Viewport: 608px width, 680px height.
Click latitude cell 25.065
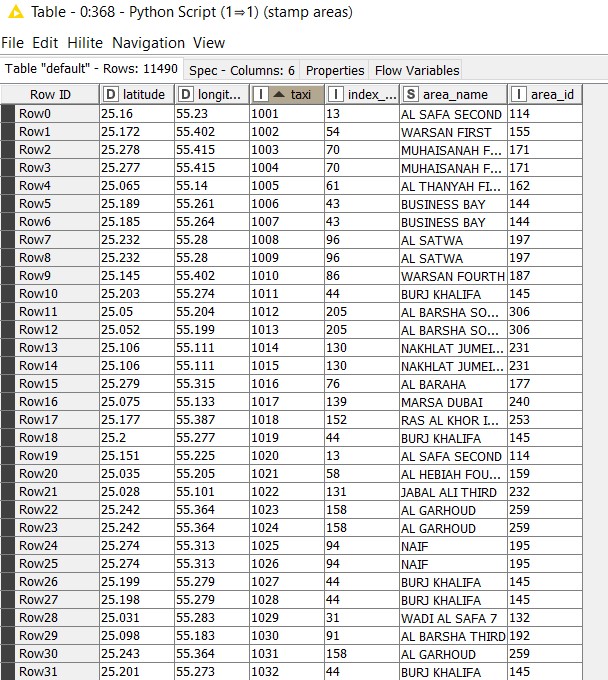tap(137, 186)
